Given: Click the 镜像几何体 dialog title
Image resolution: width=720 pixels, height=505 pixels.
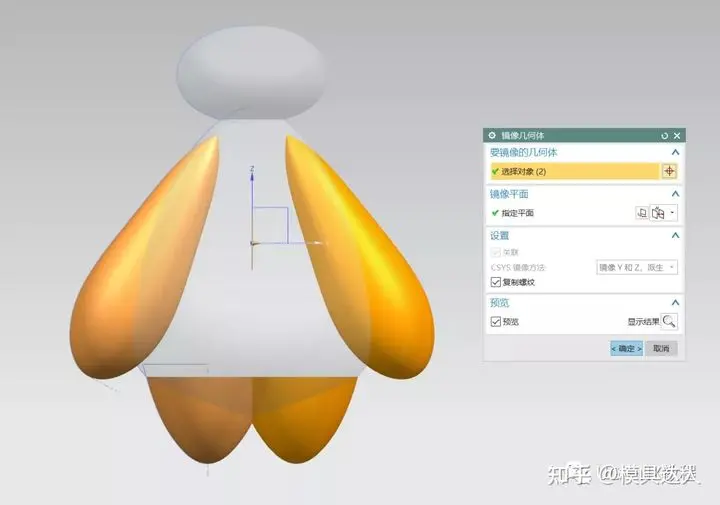Looking at the screenshot, I should (523, 136).
